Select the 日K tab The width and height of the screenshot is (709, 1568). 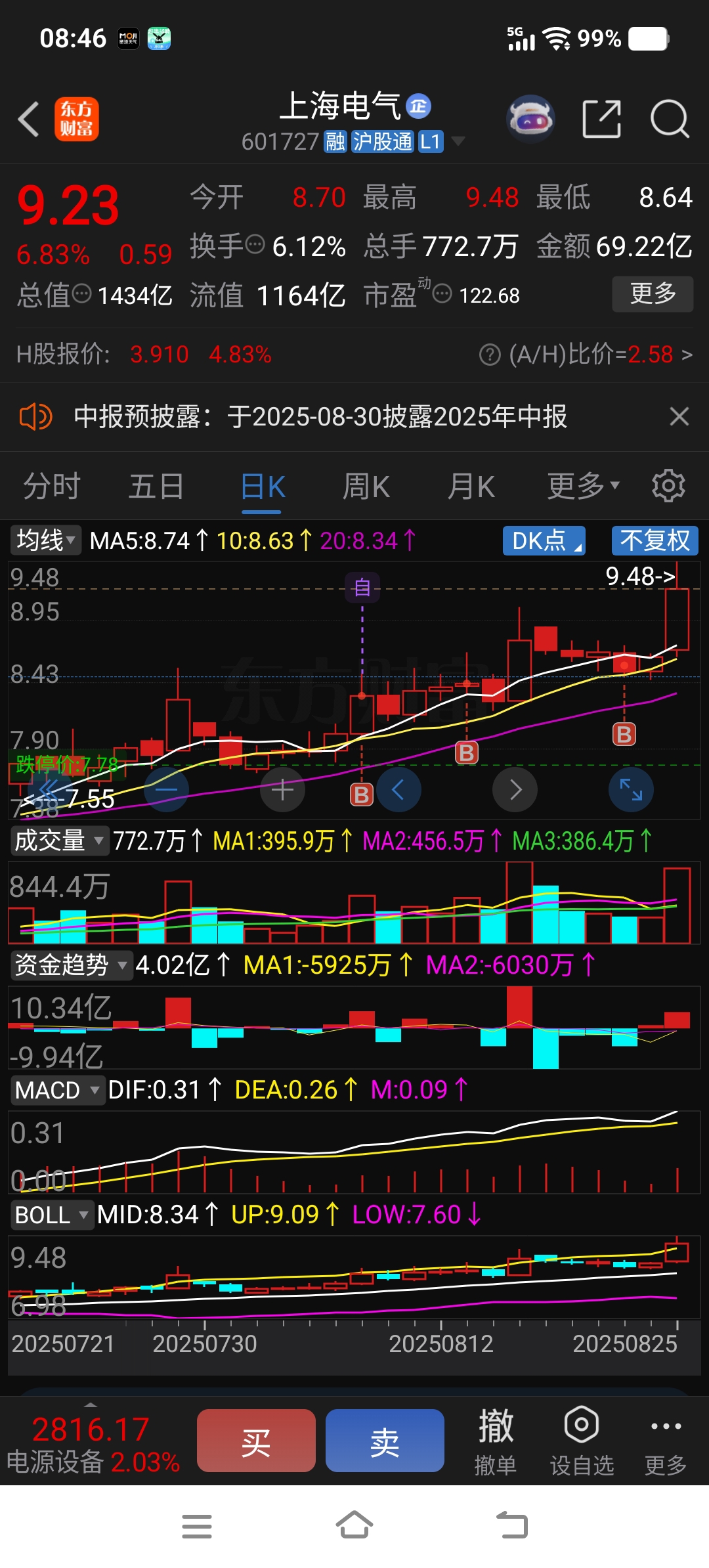[x=262, y=487]
